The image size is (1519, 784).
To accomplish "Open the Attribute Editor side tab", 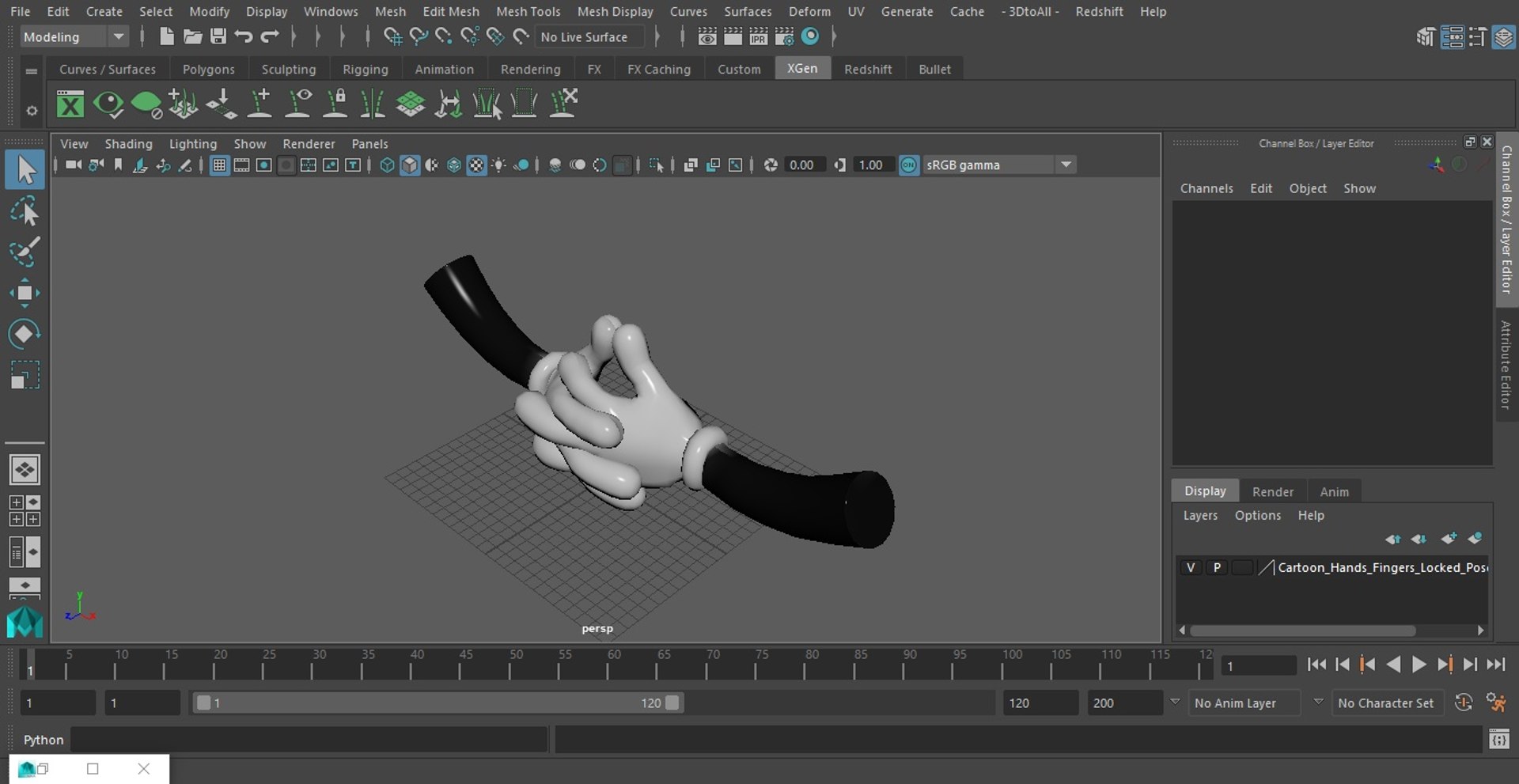I will coord(1506,365).
